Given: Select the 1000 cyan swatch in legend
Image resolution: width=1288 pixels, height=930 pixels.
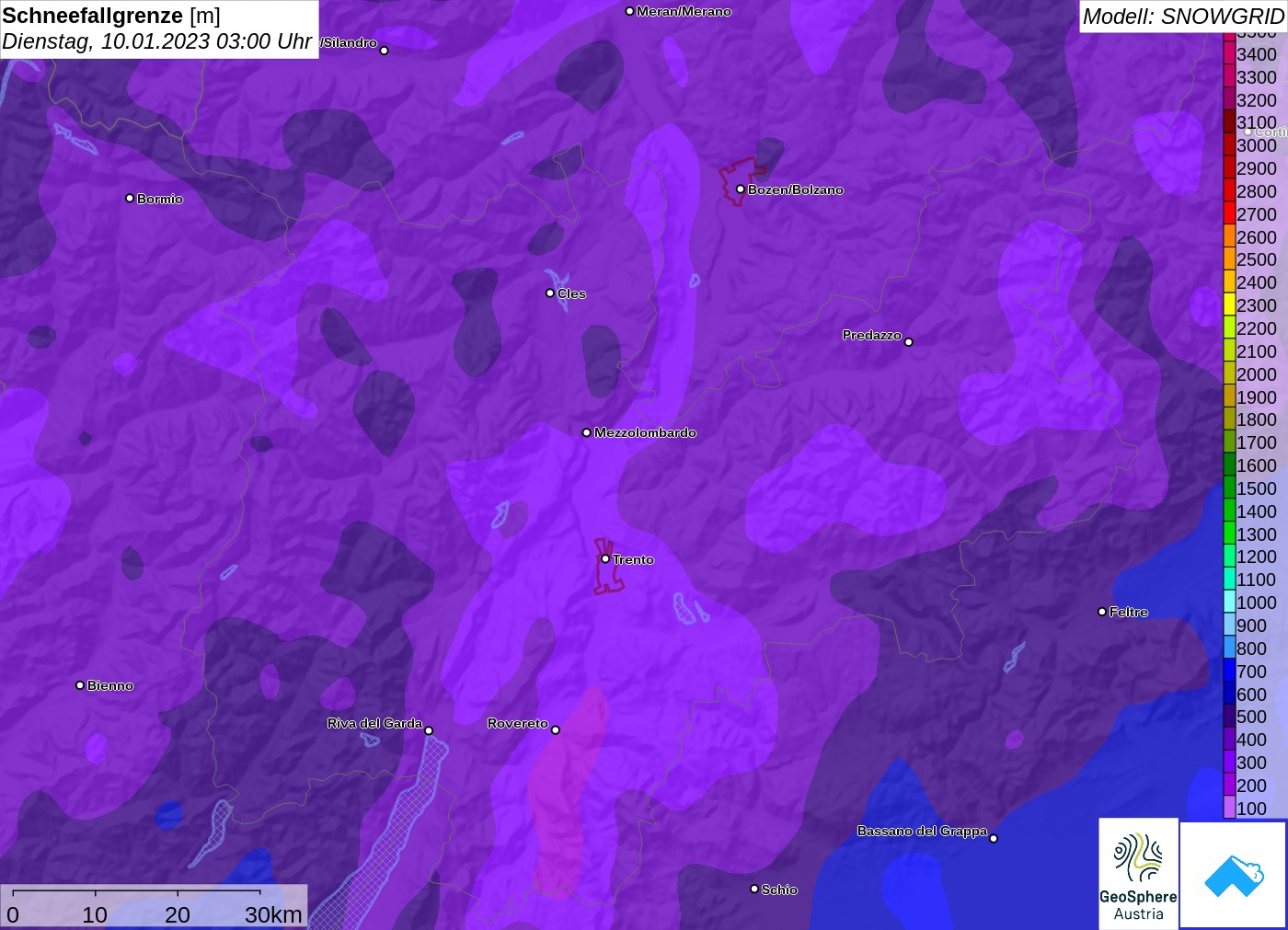Looking at the screenshot, I should (x=1229, y=602).
